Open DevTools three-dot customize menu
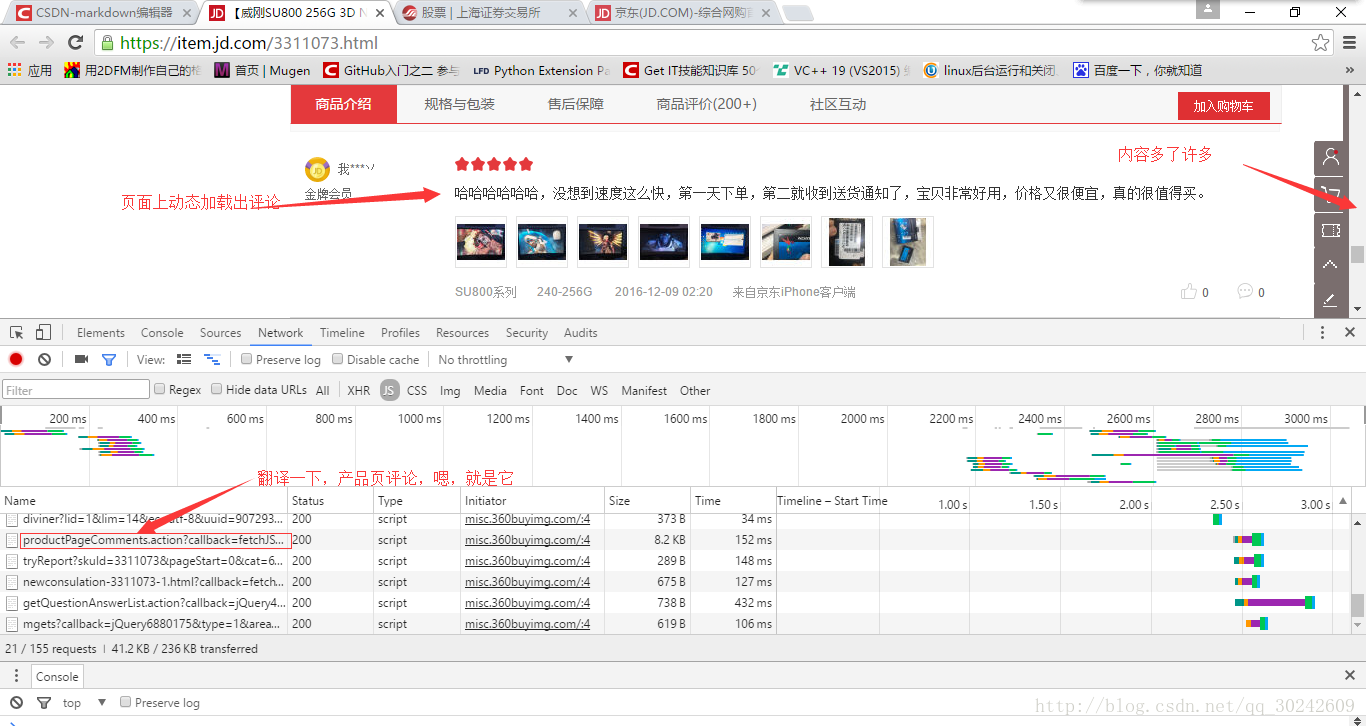 [x=1322, y=332]
